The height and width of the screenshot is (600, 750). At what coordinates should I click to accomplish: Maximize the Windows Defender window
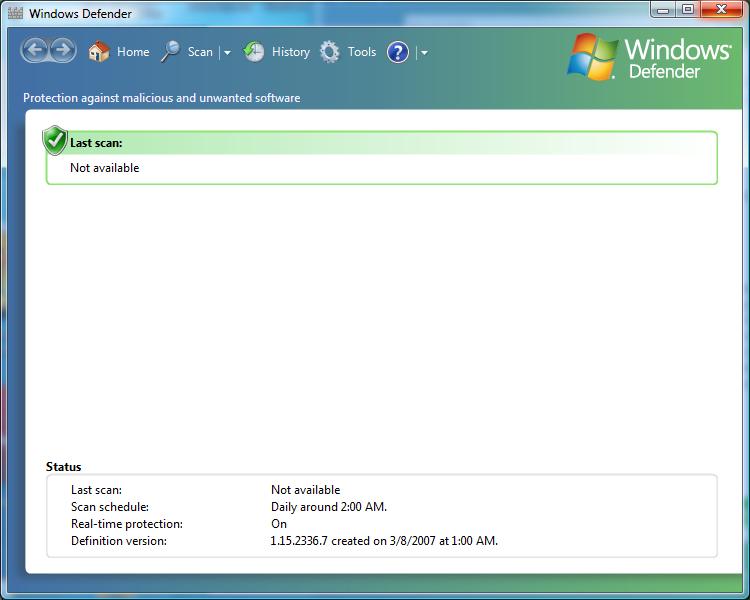point(688,10)
